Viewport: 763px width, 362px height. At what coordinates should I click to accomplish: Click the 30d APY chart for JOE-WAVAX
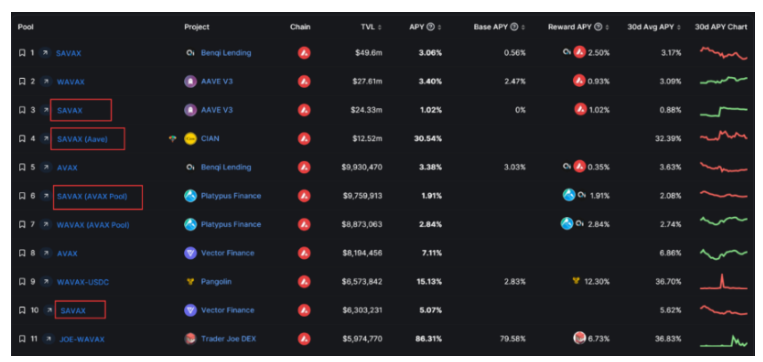coord(724,340)
